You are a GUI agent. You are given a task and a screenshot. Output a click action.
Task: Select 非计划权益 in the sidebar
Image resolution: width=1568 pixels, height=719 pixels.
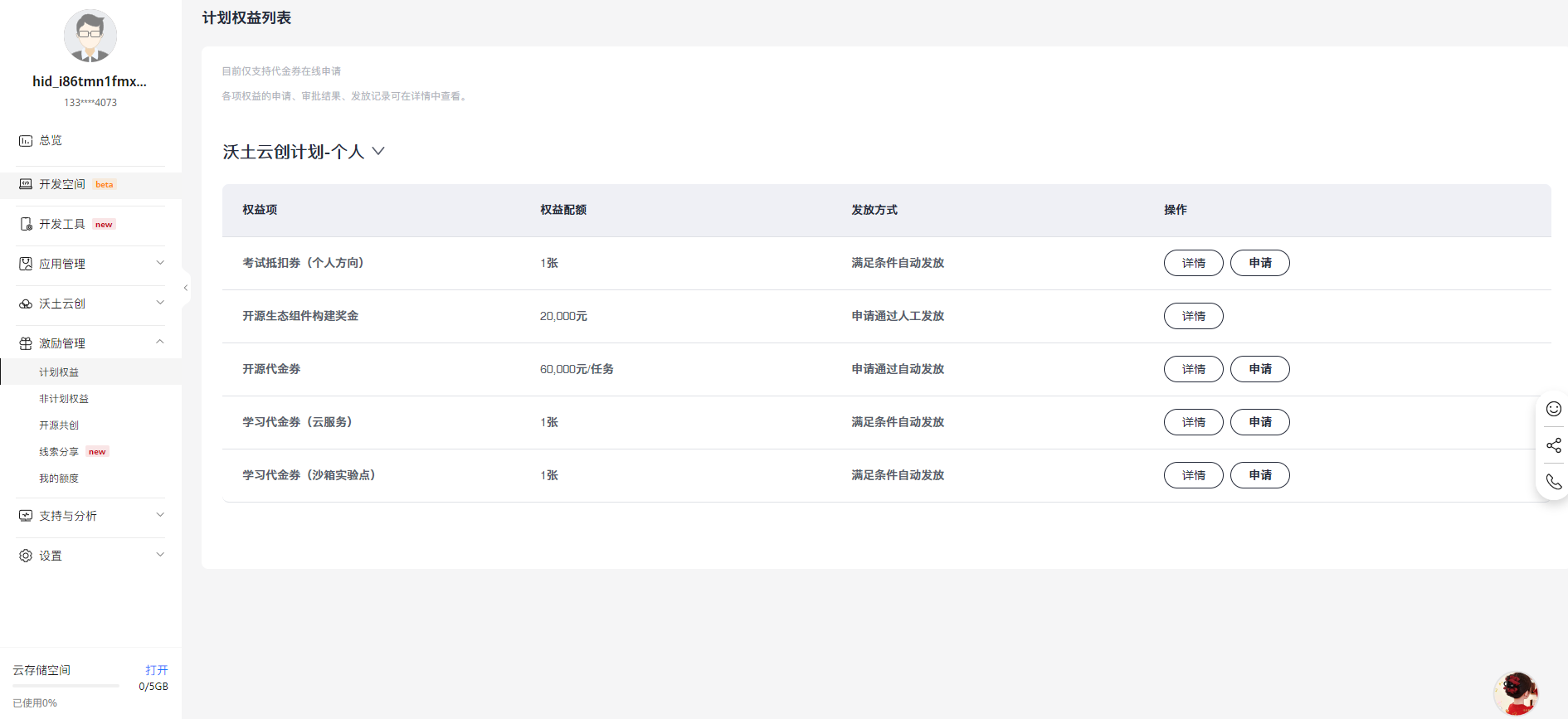point(64,399)
